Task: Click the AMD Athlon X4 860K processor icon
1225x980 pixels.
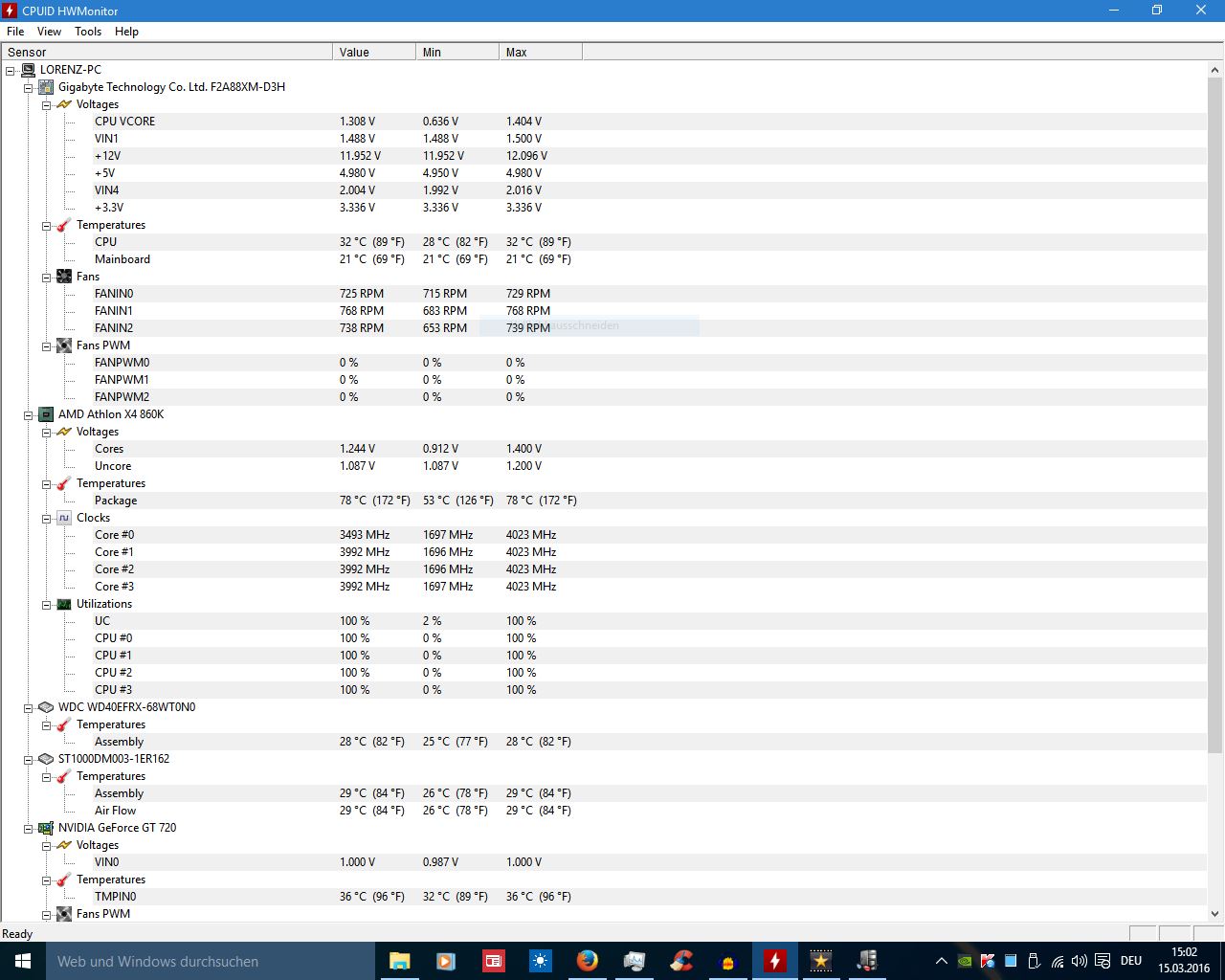Action: coord(46,414)
